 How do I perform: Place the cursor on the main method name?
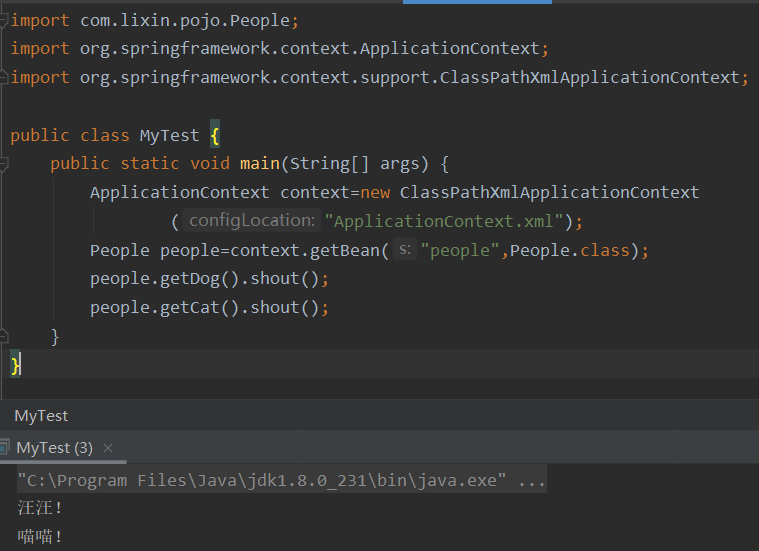(x=260, y=164)
